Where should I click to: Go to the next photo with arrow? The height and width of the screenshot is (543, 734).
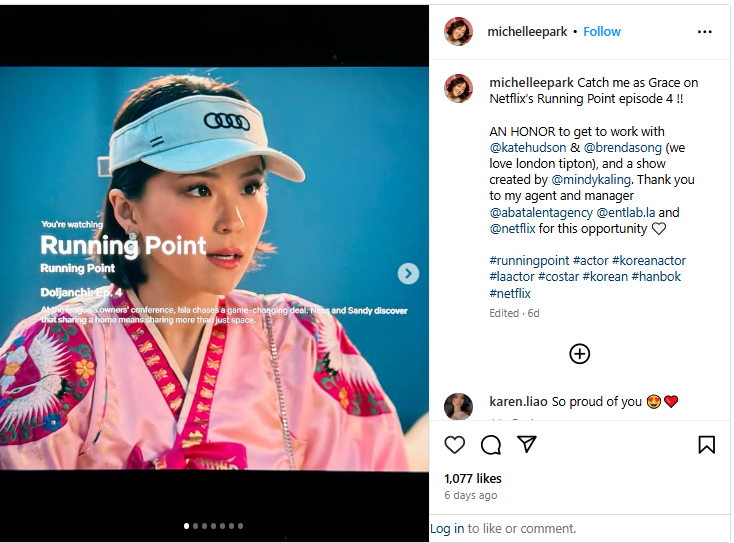coord(408,273)
